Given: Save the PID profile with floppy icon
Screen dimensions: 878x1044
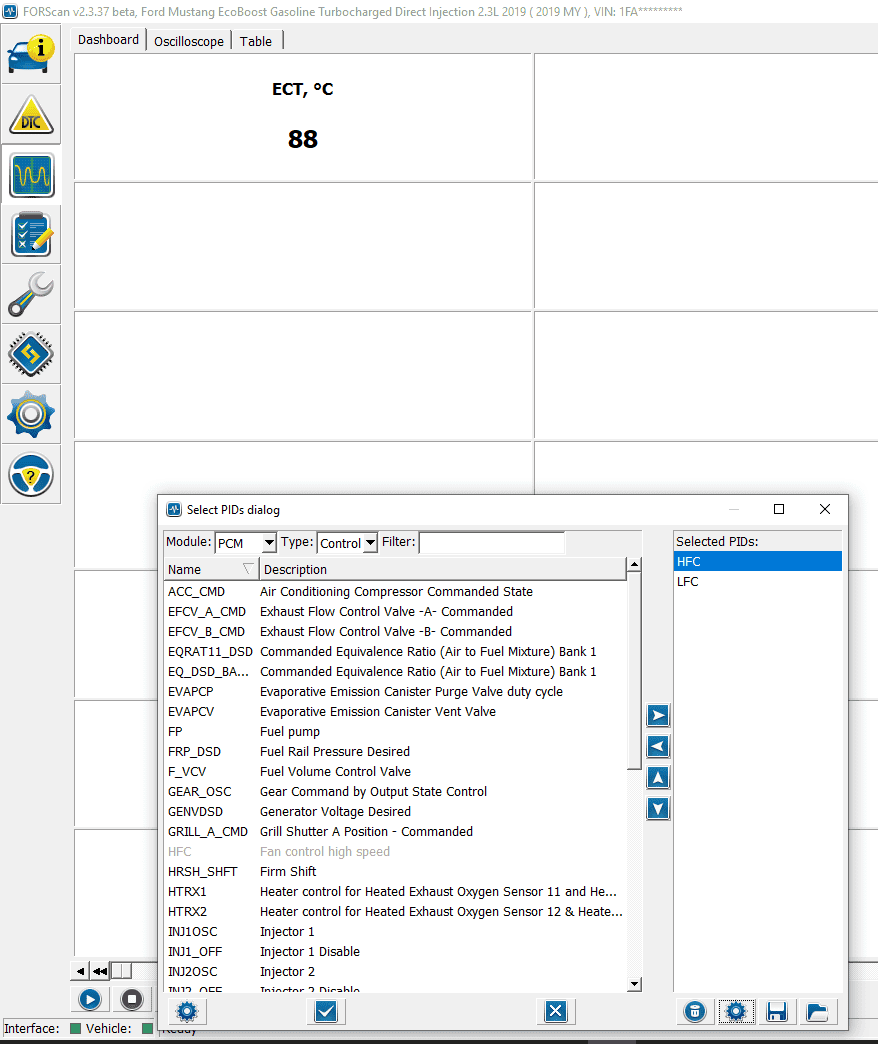Looking at the screenshot, I should pyautogui.click(x=776, y=1012).
